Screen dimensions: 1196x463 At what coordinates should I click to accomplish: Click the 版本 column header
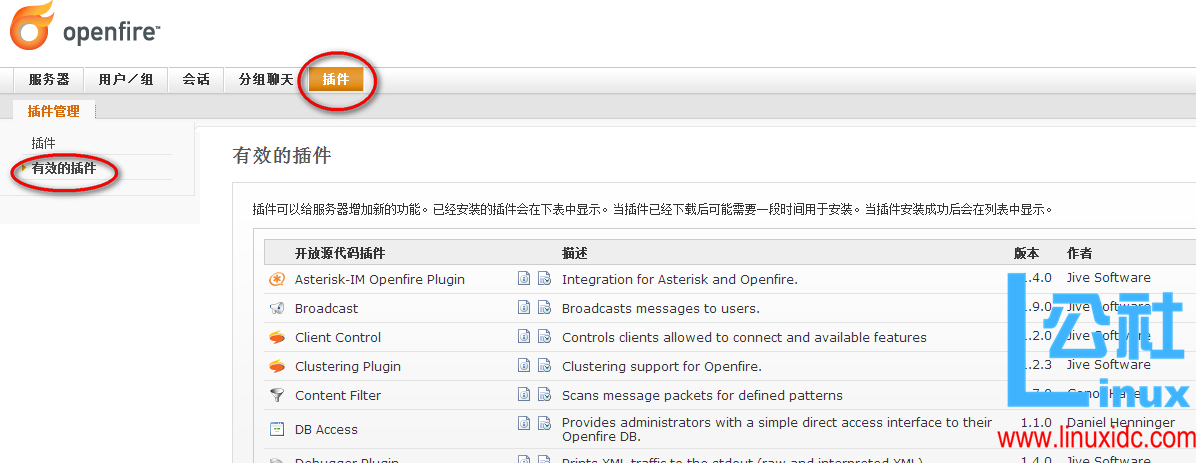tap(1026, 253)
